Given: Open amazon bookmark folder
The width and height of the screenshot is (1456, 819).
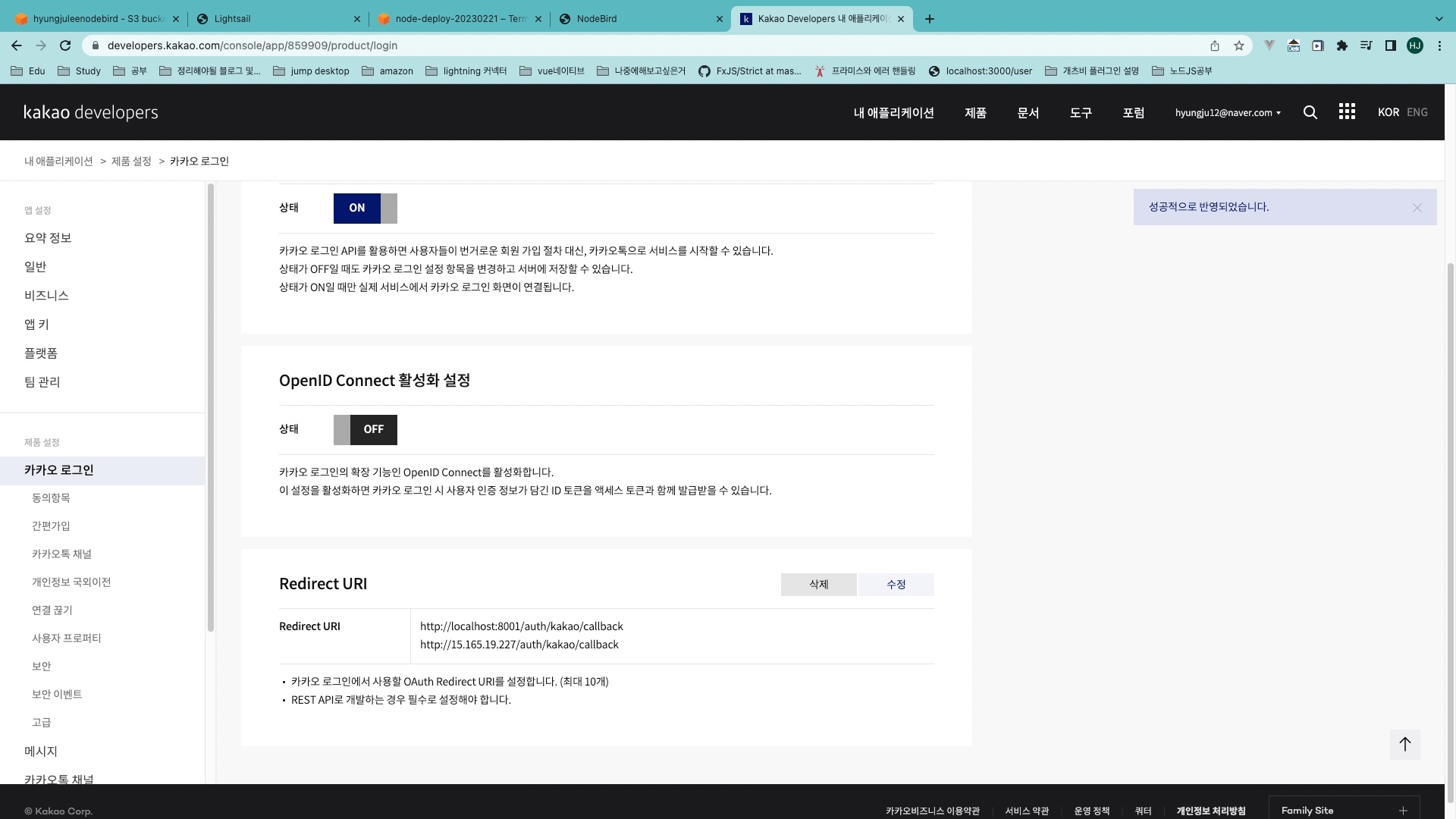Looking at the screenshot, I should pyautogui.click(x=388, y=71).
